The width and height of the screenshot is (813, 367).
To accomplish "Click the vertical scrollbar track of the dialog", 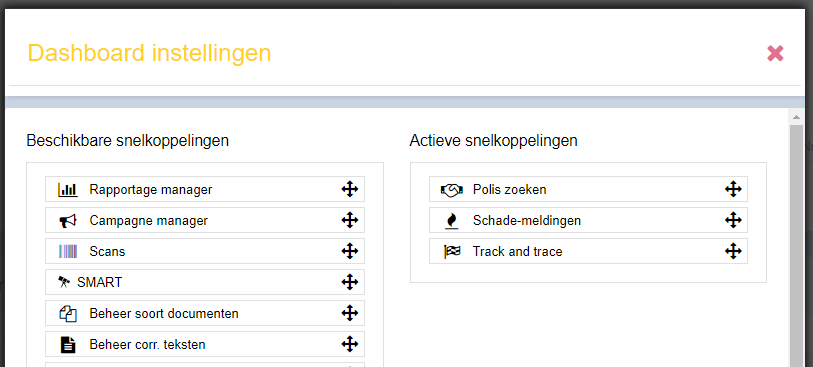I will tap(796, 246).
